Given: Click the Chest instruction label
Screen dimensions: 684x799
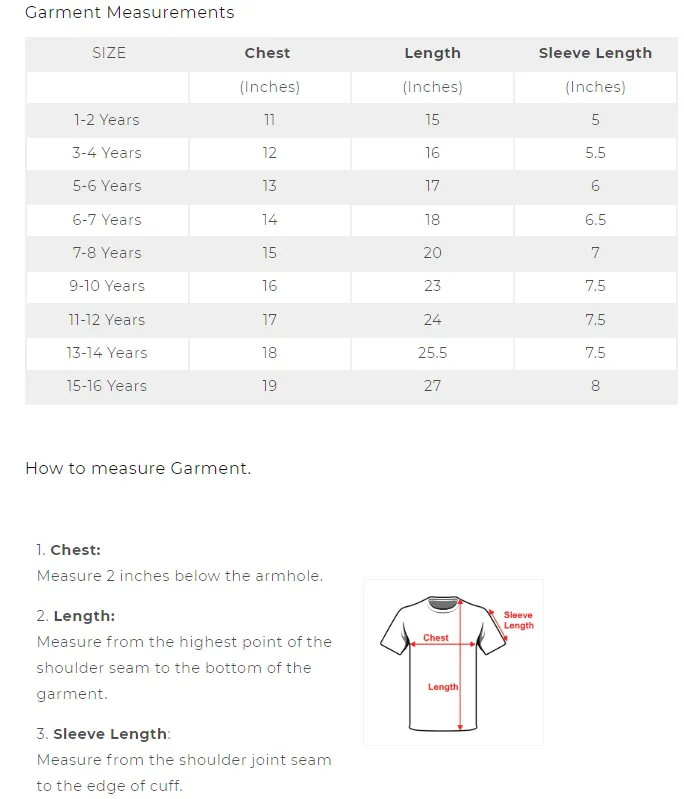Looking at the screenshot, I should [x=75, y=550].
